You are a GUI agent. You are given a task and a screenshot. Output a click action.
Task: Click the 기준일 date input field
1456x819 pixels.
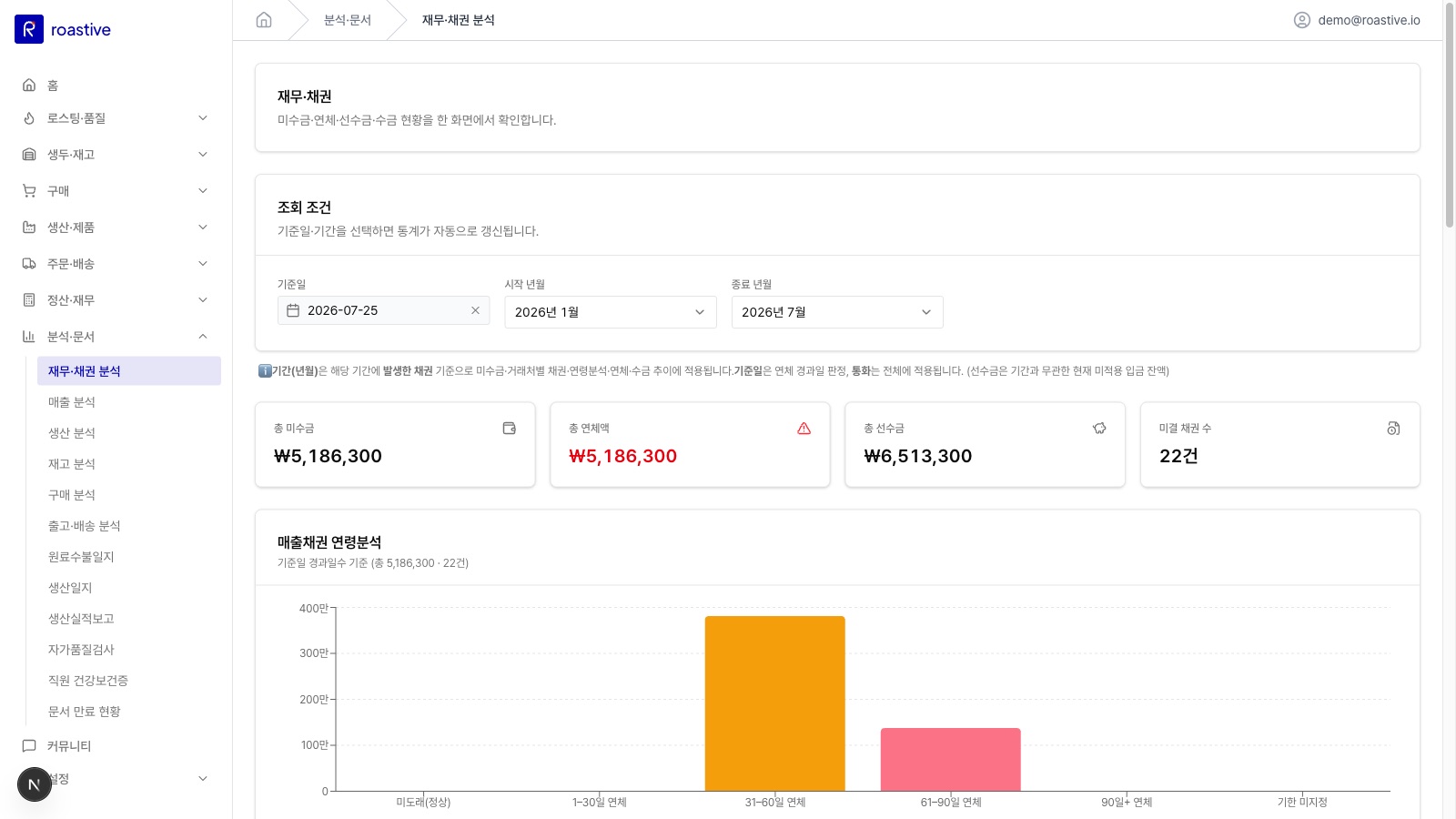click(384, 310)
